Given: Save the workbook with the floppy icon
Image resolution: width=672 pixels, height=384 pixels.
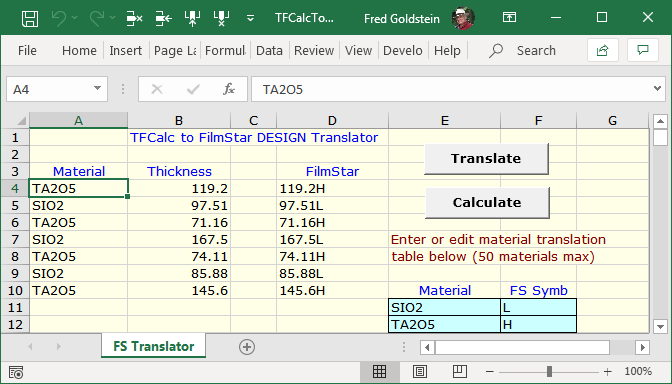Looking at the screenshot, I should click(30, 18).
